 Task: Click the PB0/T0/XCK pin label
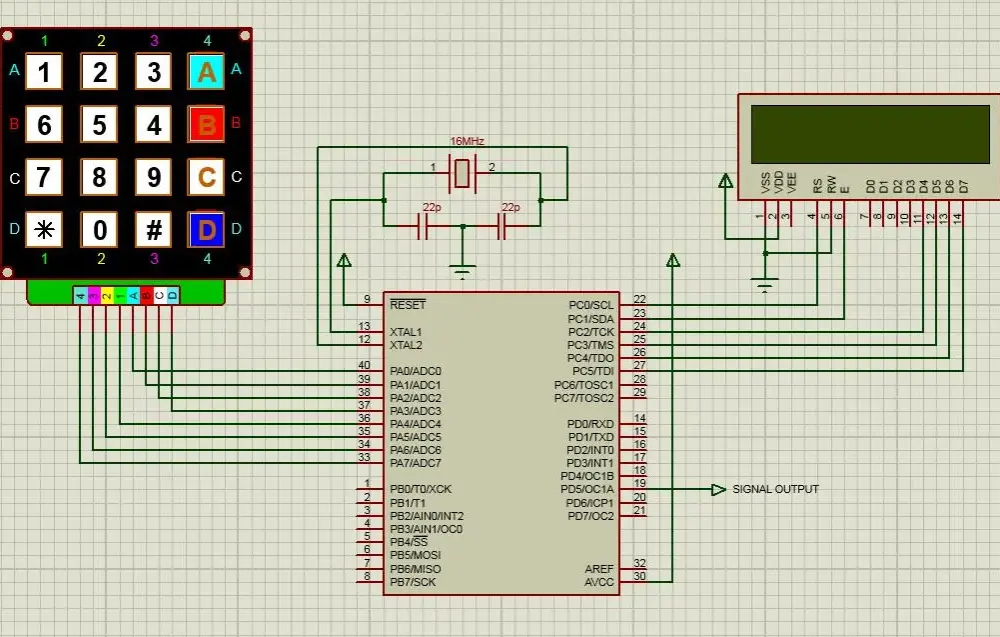(x=420, y=489)
